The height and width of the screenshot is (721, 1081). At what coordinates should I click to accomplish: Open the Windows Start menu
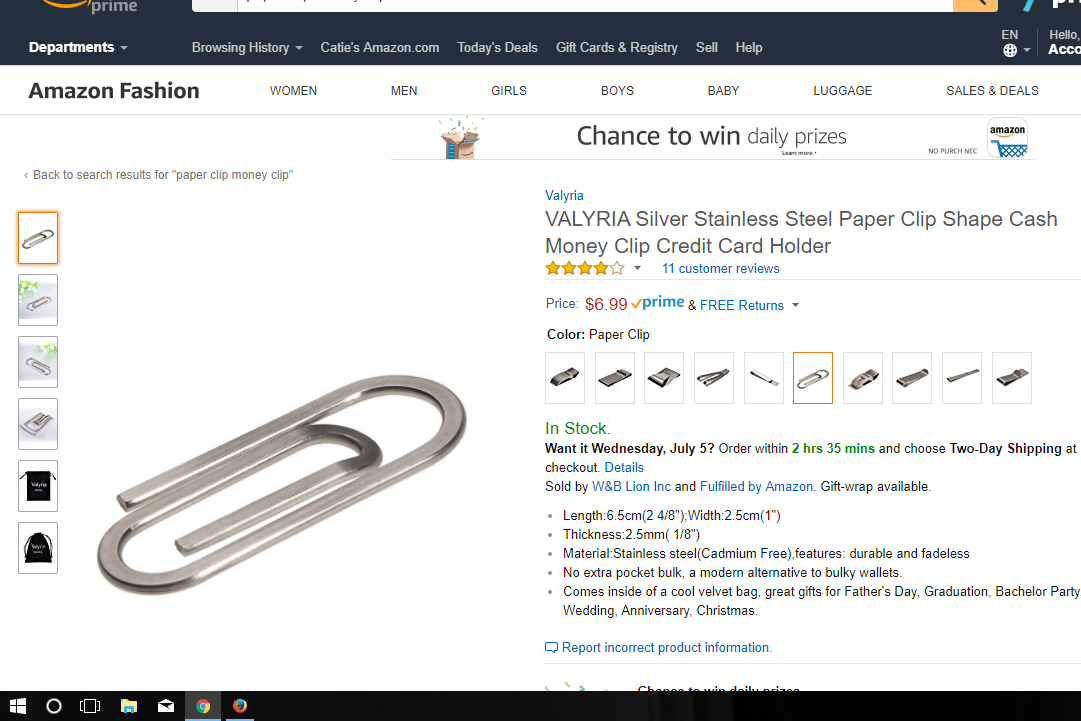18,706
